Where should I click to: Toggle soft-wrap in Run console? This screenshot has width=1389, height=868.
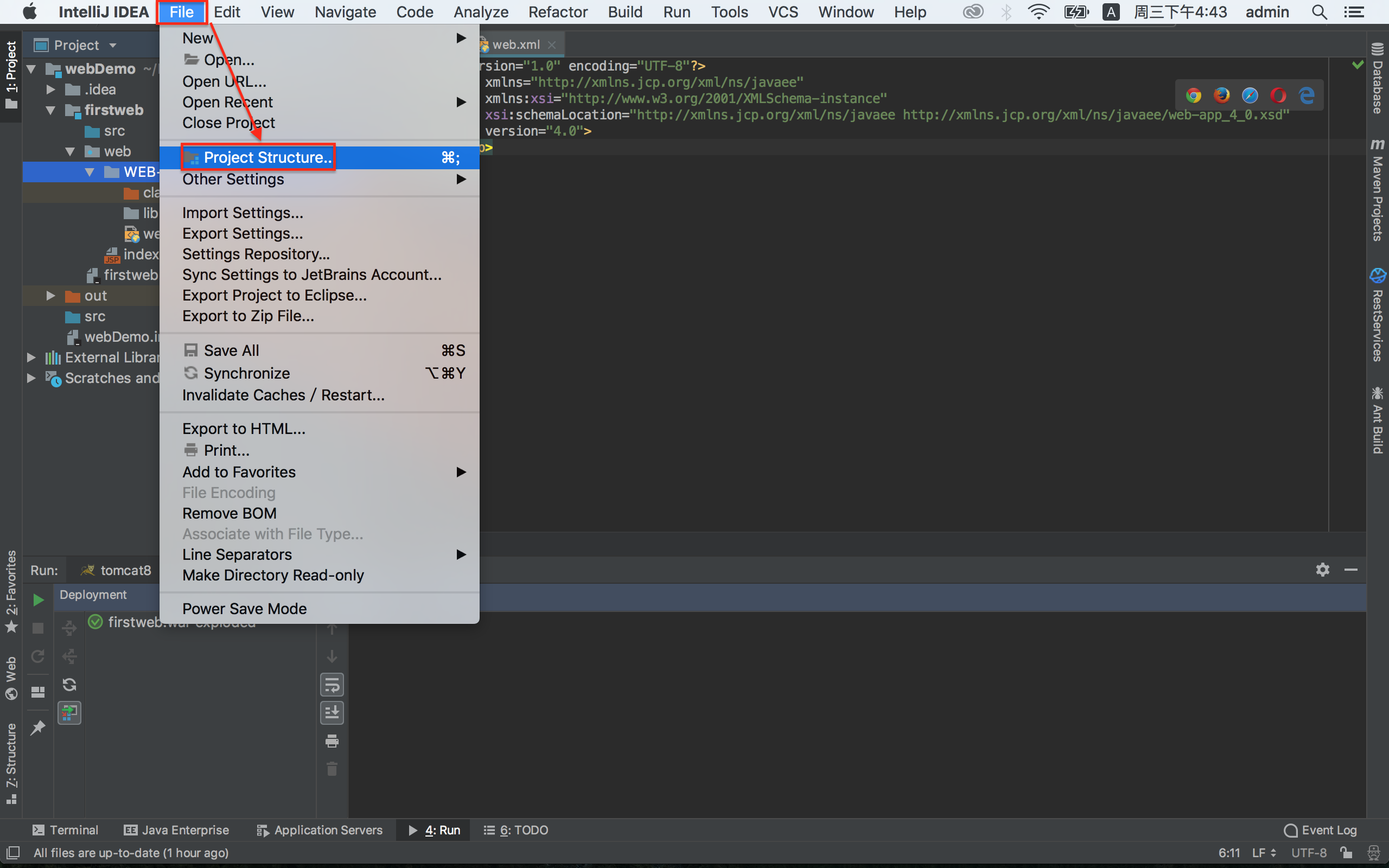[332, 685]
